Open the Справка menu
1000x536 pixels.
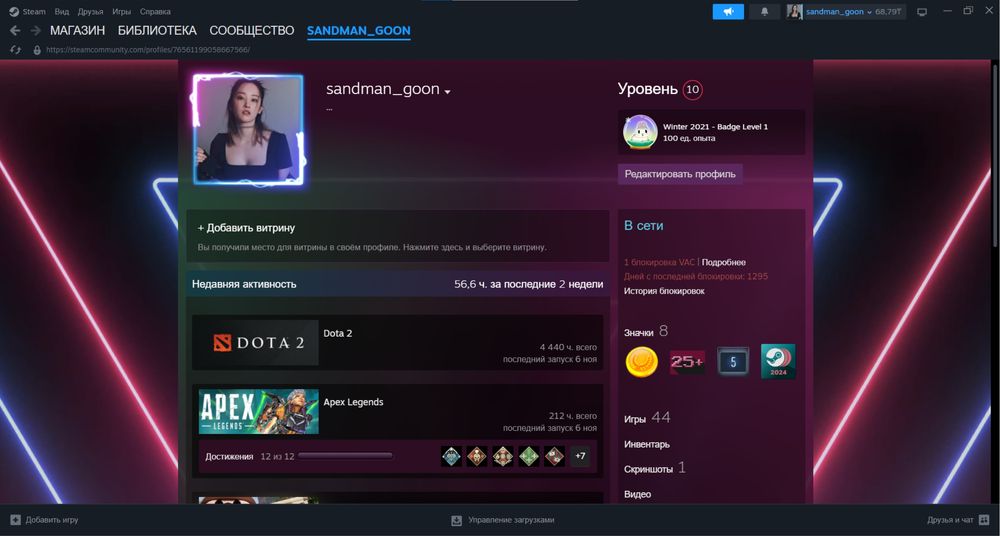tap(155, 11)
